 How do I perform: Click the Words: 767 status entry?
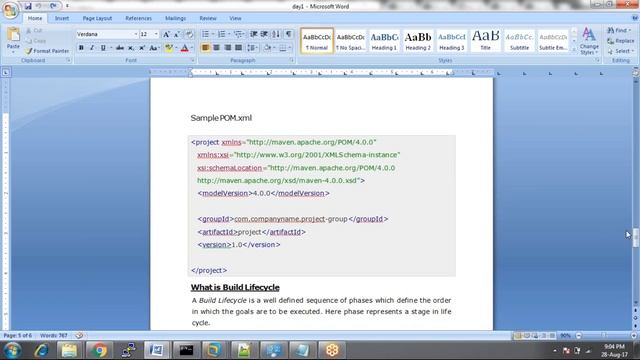click(53, 336)
